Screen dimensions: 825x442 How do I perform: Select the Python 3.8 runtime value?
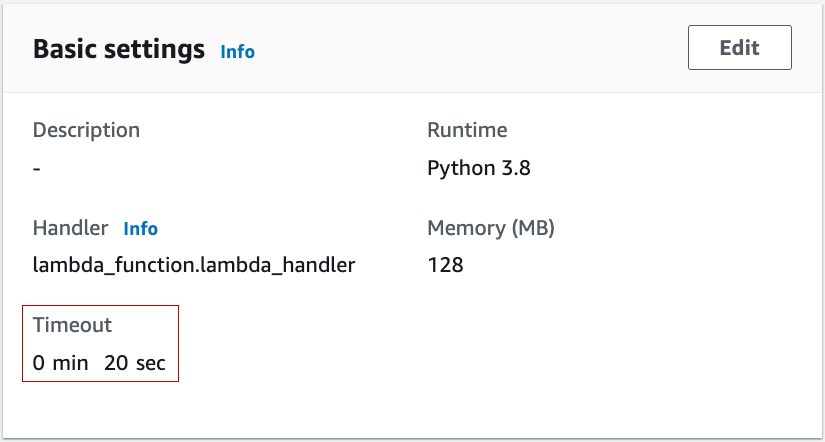tap(479, 168)
